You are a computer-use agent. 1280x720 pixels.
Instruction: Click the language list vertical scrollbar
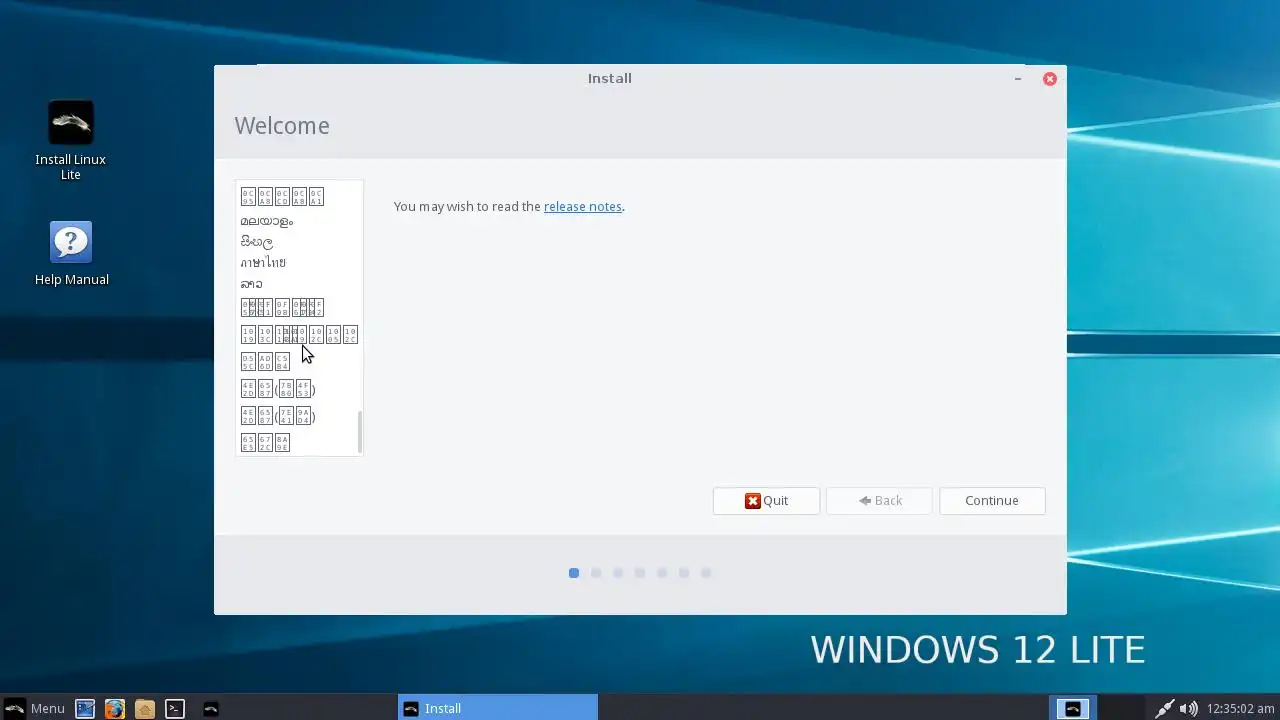pyautogui.click(x=360, y=431)
